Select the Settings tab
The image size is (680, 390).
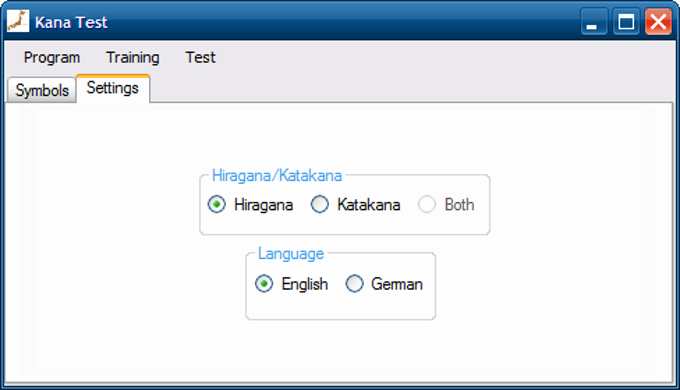[113, 88]
